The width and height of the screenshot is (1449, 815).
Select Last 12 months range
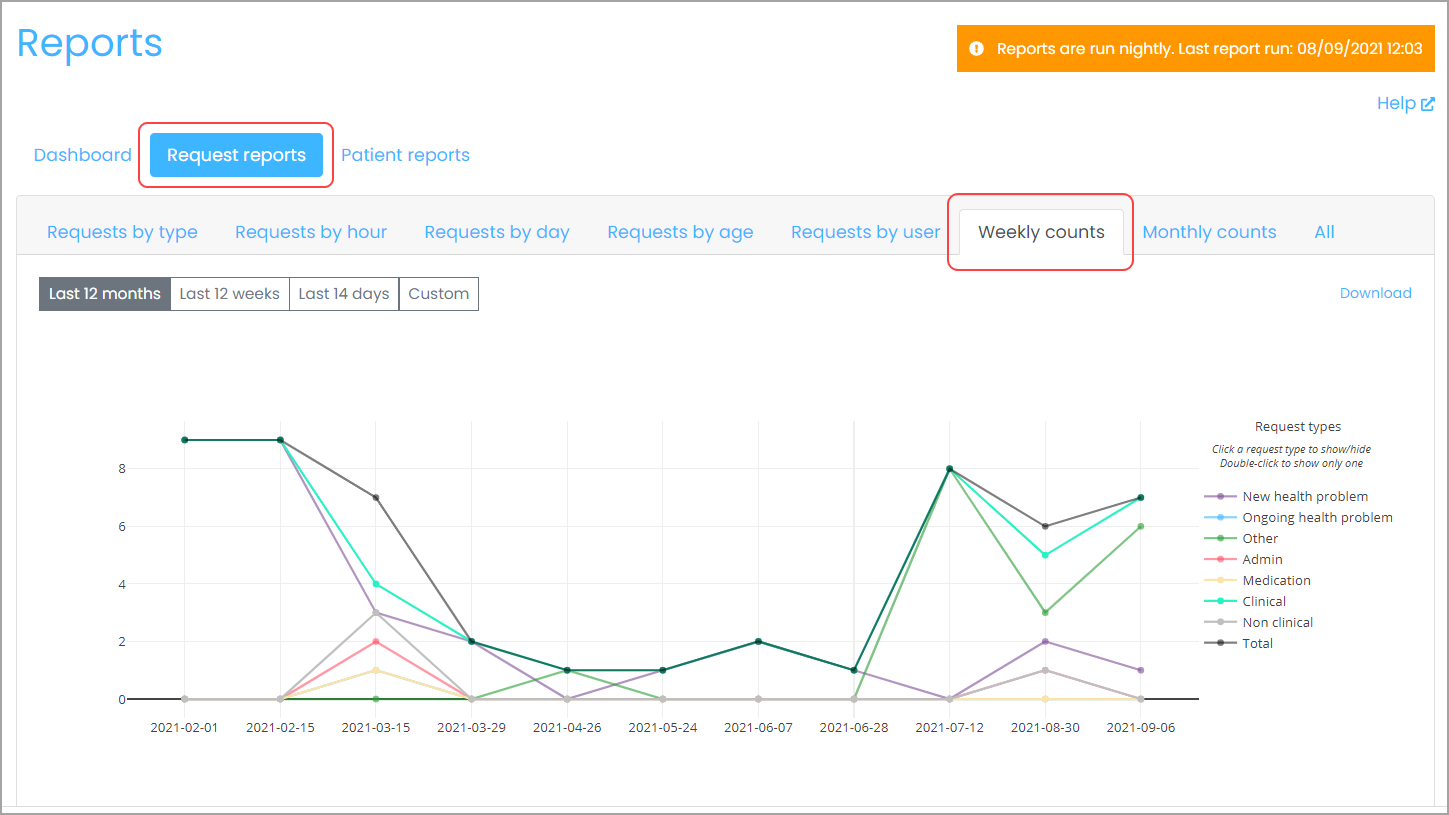(x=105, y=294)
